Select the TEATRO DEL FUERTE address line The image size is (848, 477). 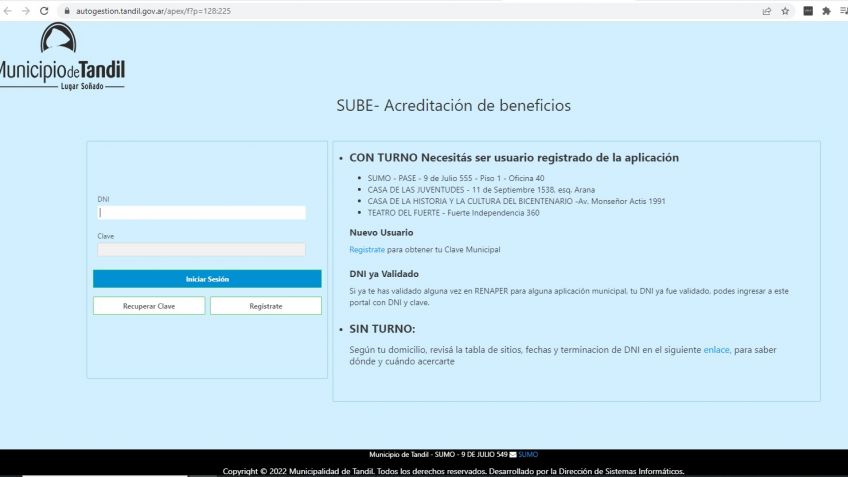pyautogui.click(x=453, y=213)
